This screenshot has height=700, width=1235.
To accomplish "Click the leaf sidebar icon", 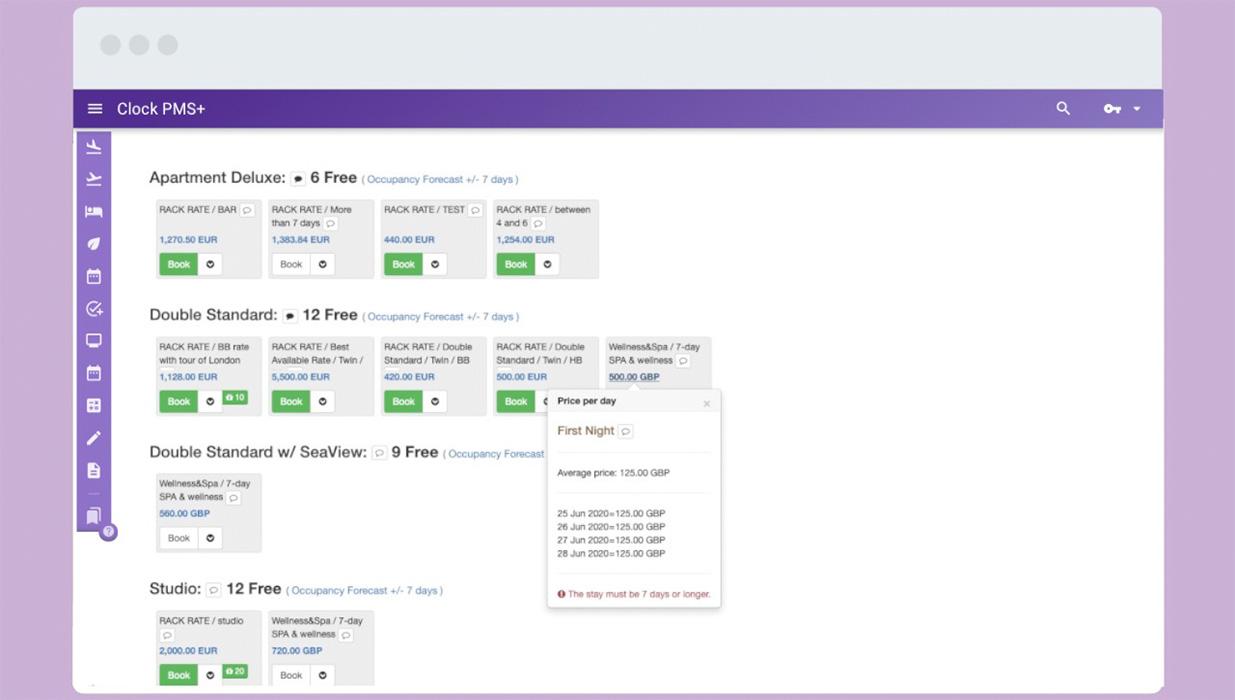I will (94, 244).
